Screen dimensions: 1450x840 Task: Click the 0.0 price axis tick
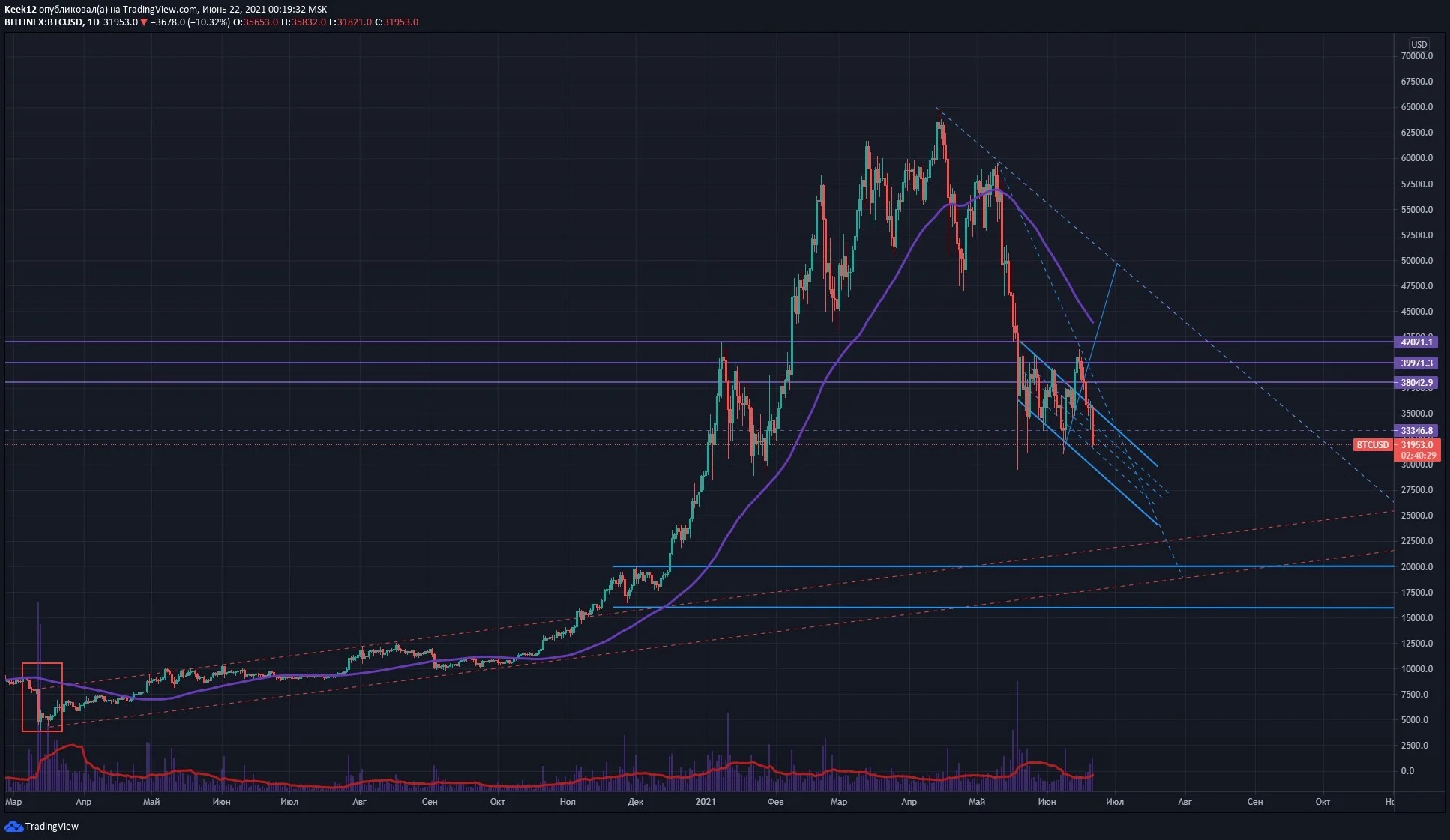pyautogui.click(x=1407, y=770)
